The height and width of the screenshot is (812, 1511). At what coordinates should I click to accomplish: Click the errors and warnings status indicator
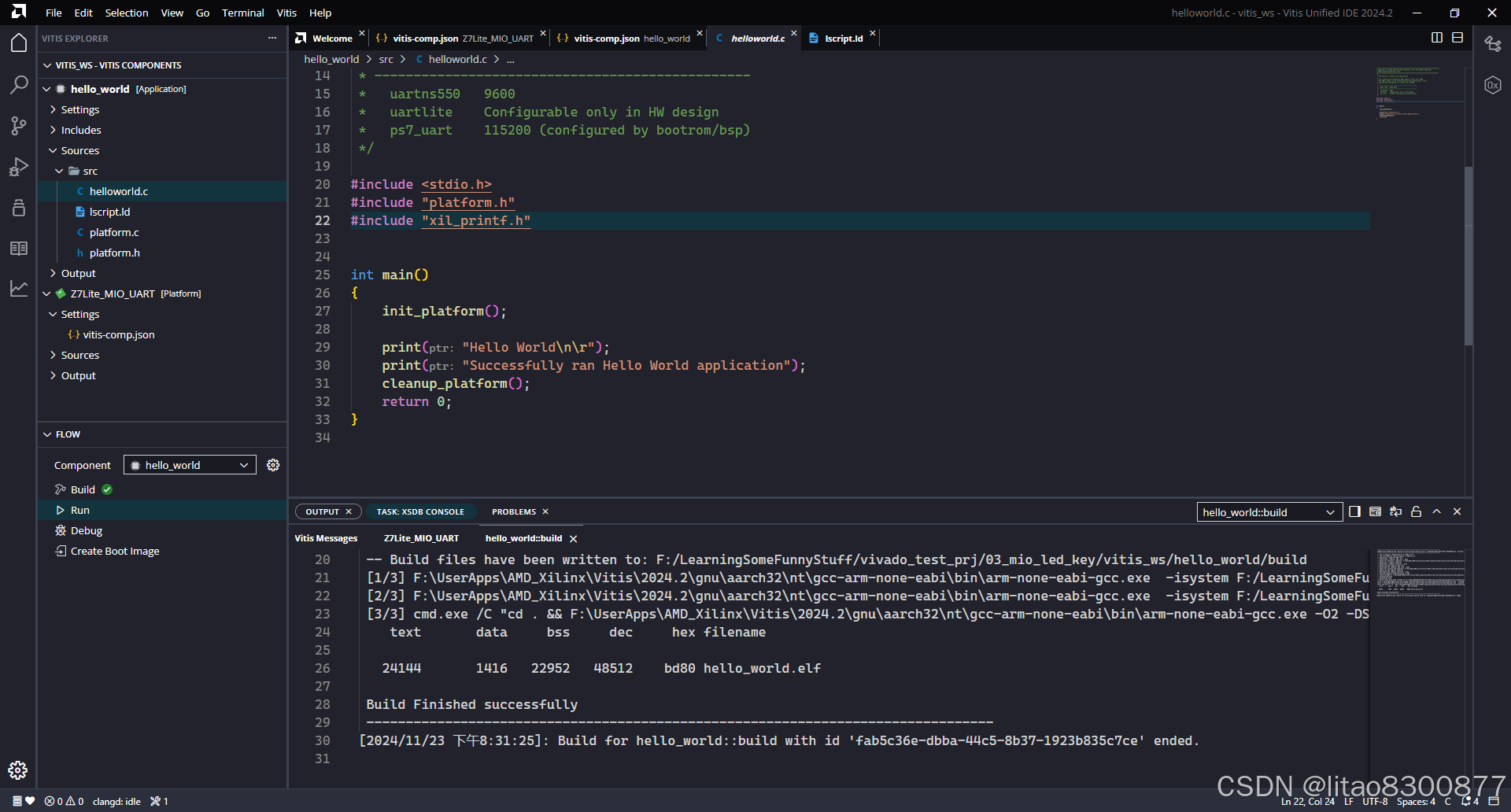(65, 801)
